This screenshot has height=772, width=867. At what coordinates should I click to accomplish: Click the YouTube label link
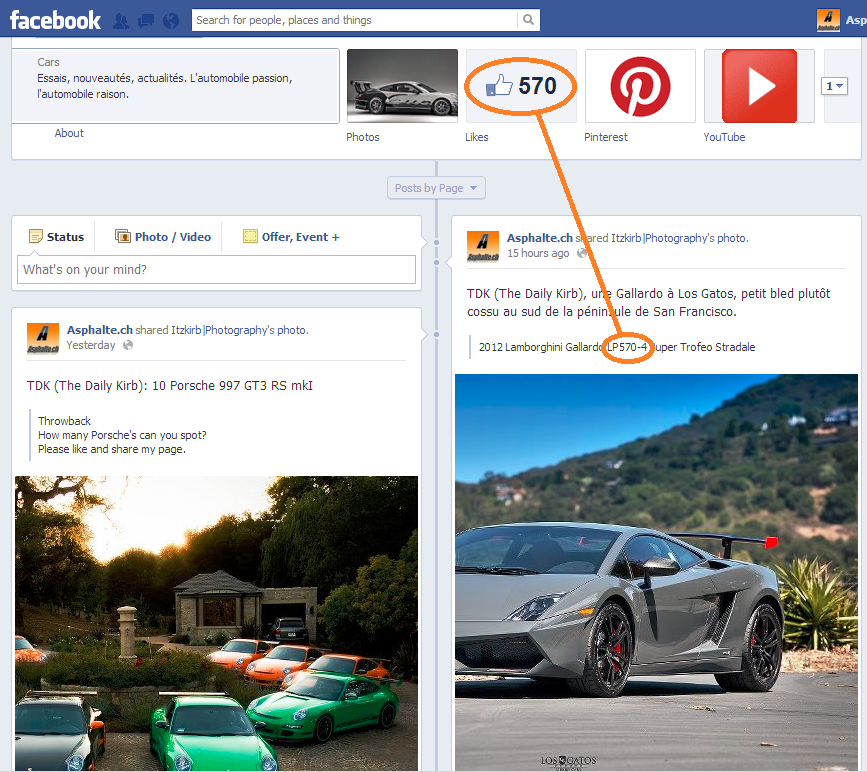(x=724, y=137)
